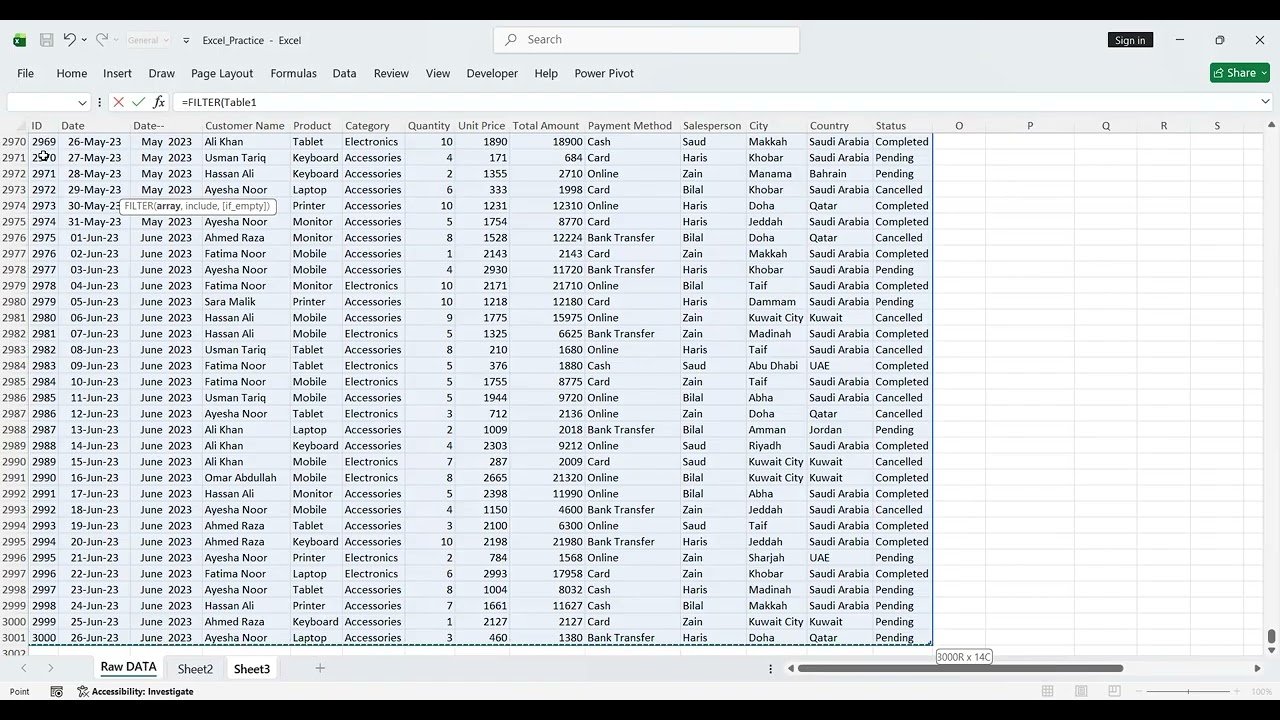Open the Data ribbon tab

[x=344, y=73]
